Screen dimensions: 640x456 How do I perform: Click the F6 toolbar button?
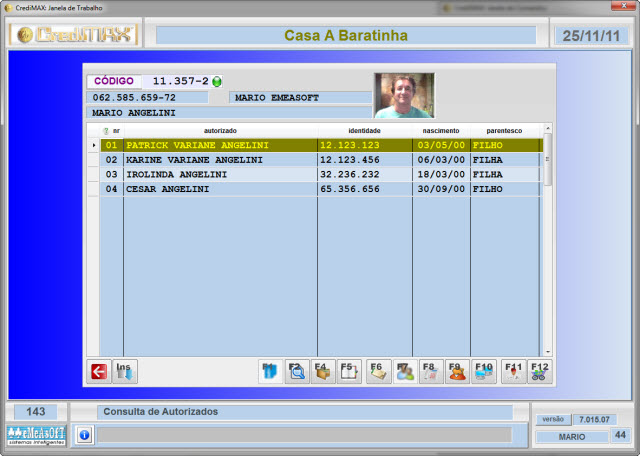tap(378, 371)
